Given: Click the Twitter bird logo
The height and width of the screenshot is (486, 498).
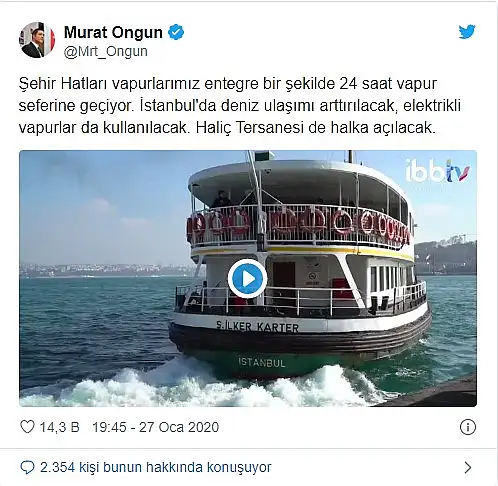Looking at the screenshot, I should [x=467, y=33].
